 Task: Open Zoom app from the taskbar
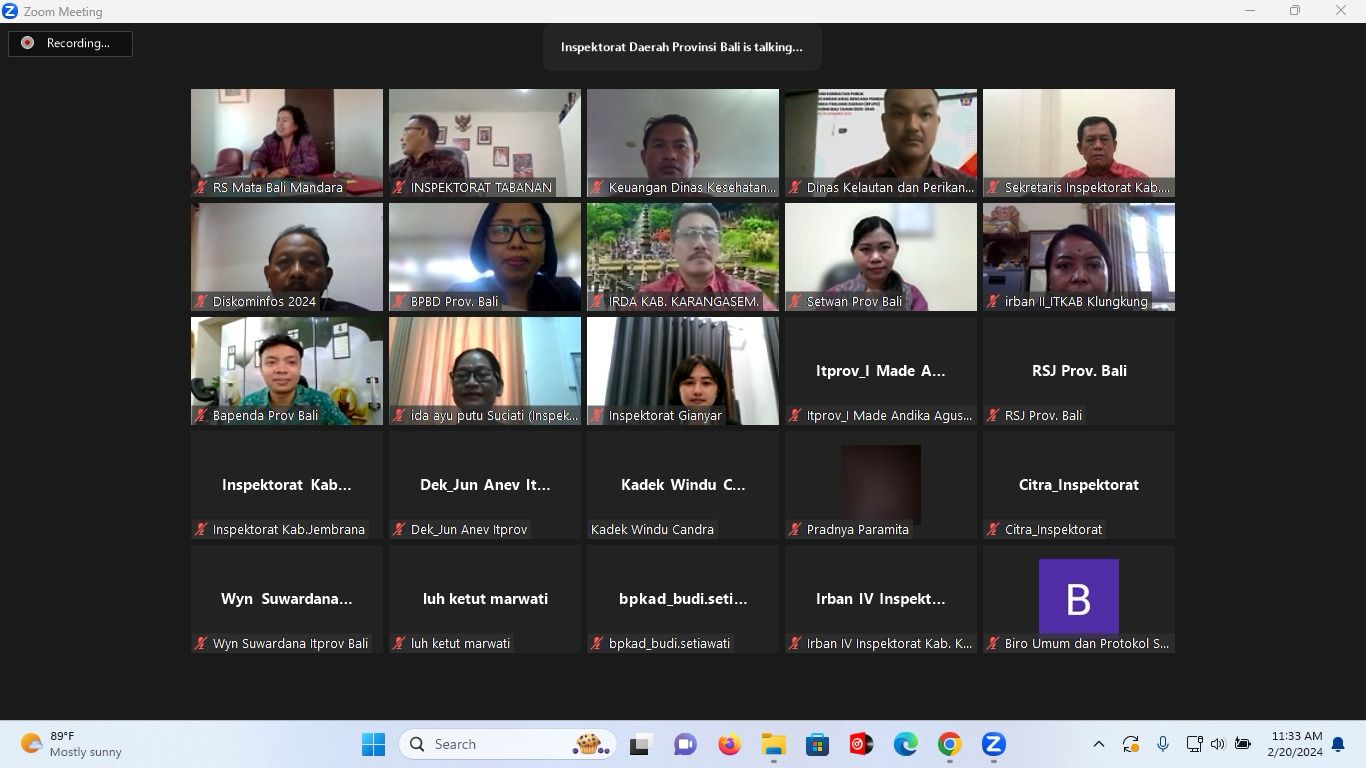click(993, 744)
